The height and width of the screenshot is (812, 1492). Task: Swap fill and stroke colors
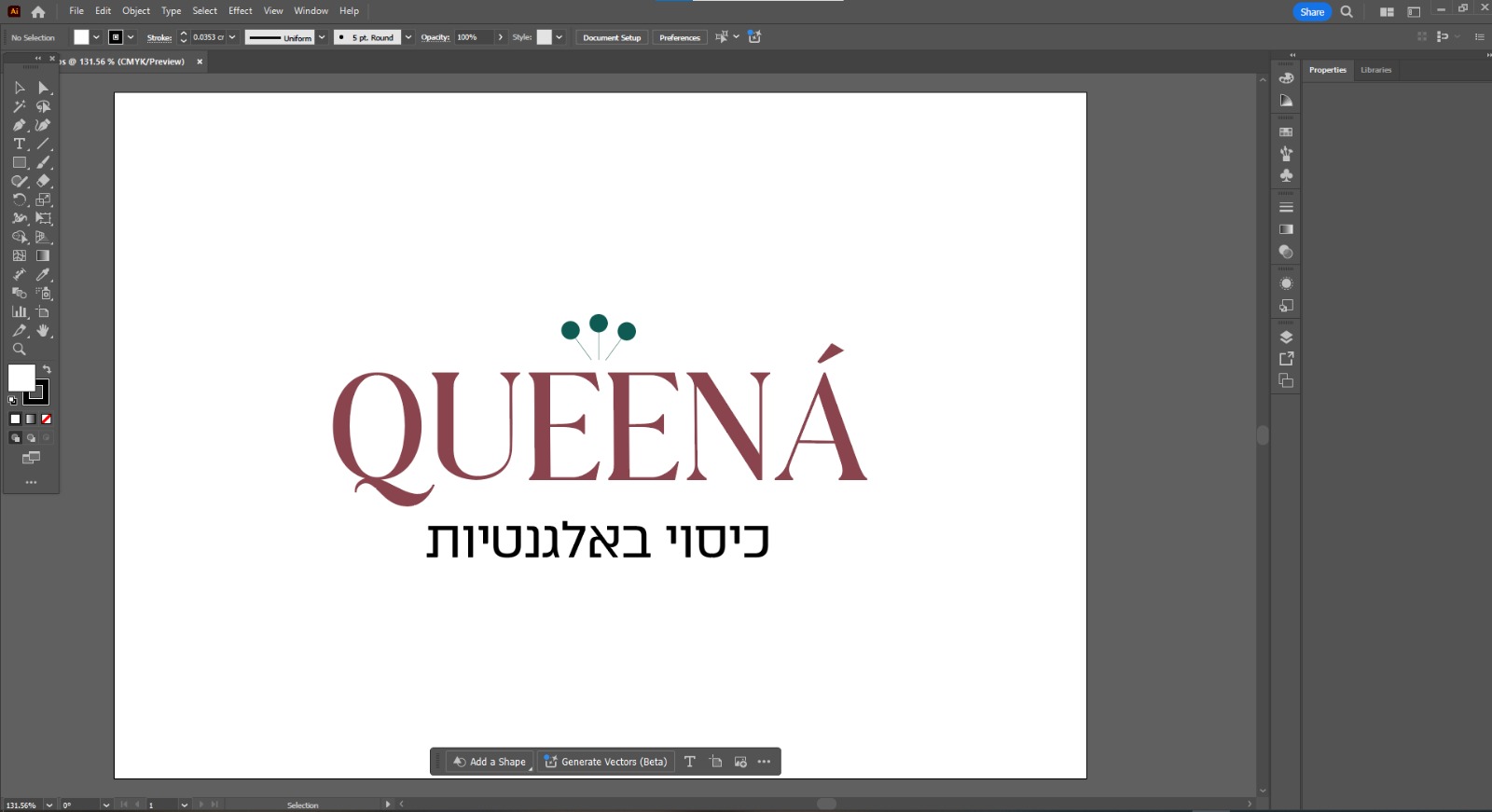click(47, 370)
